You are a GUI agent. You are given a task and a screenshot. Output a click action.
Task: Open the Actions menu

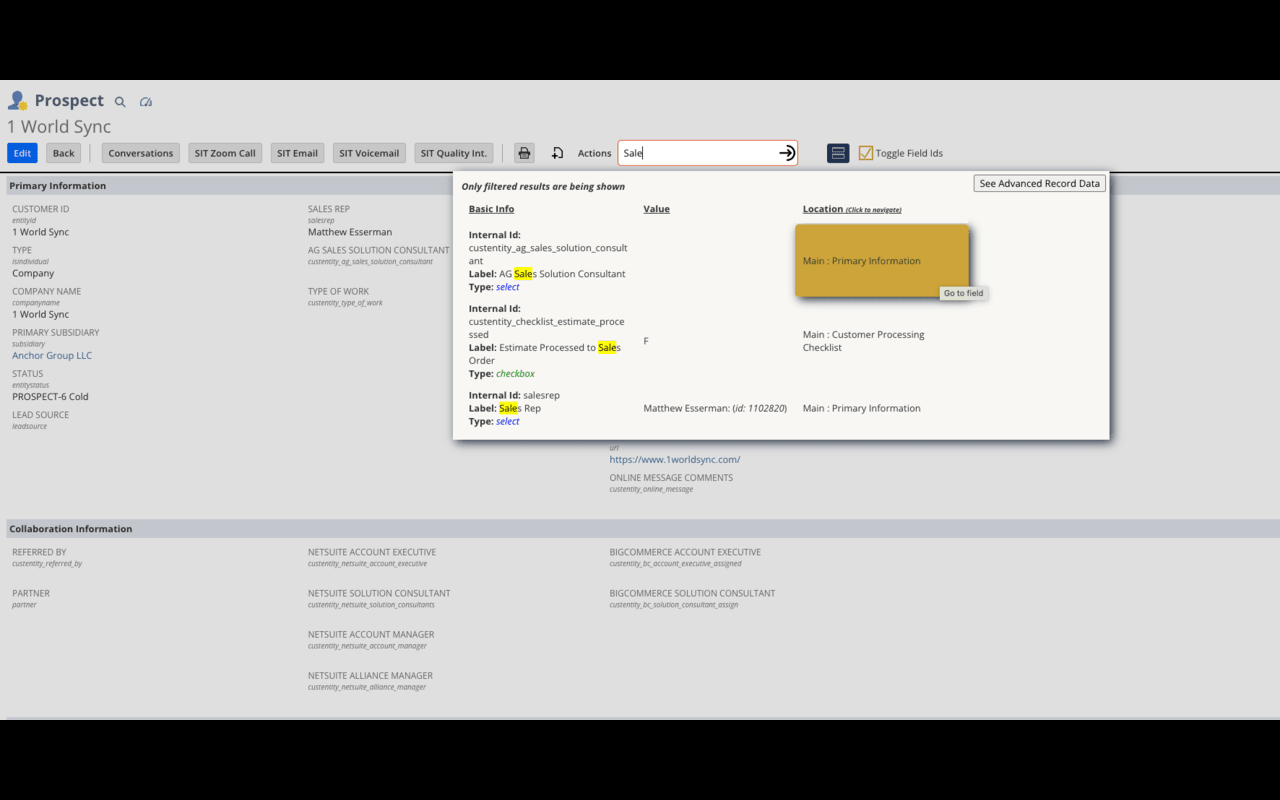[594, 153]
